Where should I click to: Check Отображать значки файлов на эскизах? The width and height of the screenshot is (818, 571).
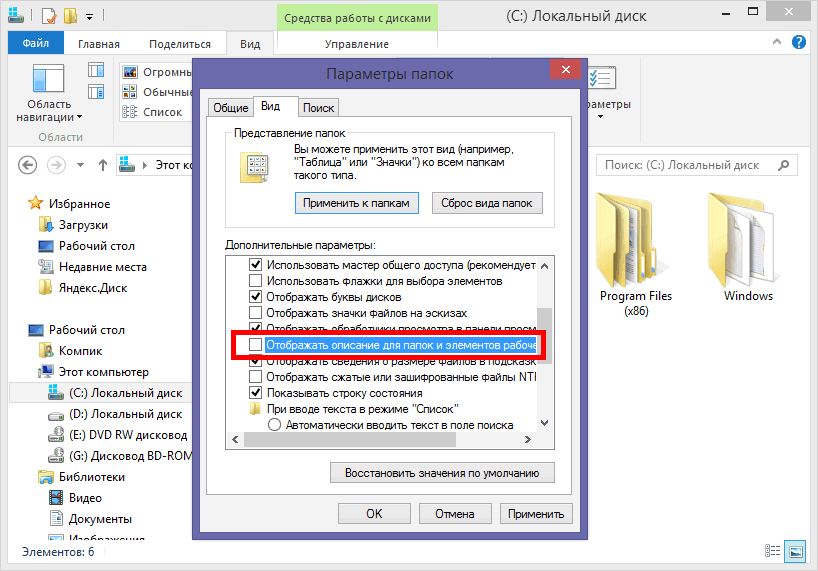point(255,313)
